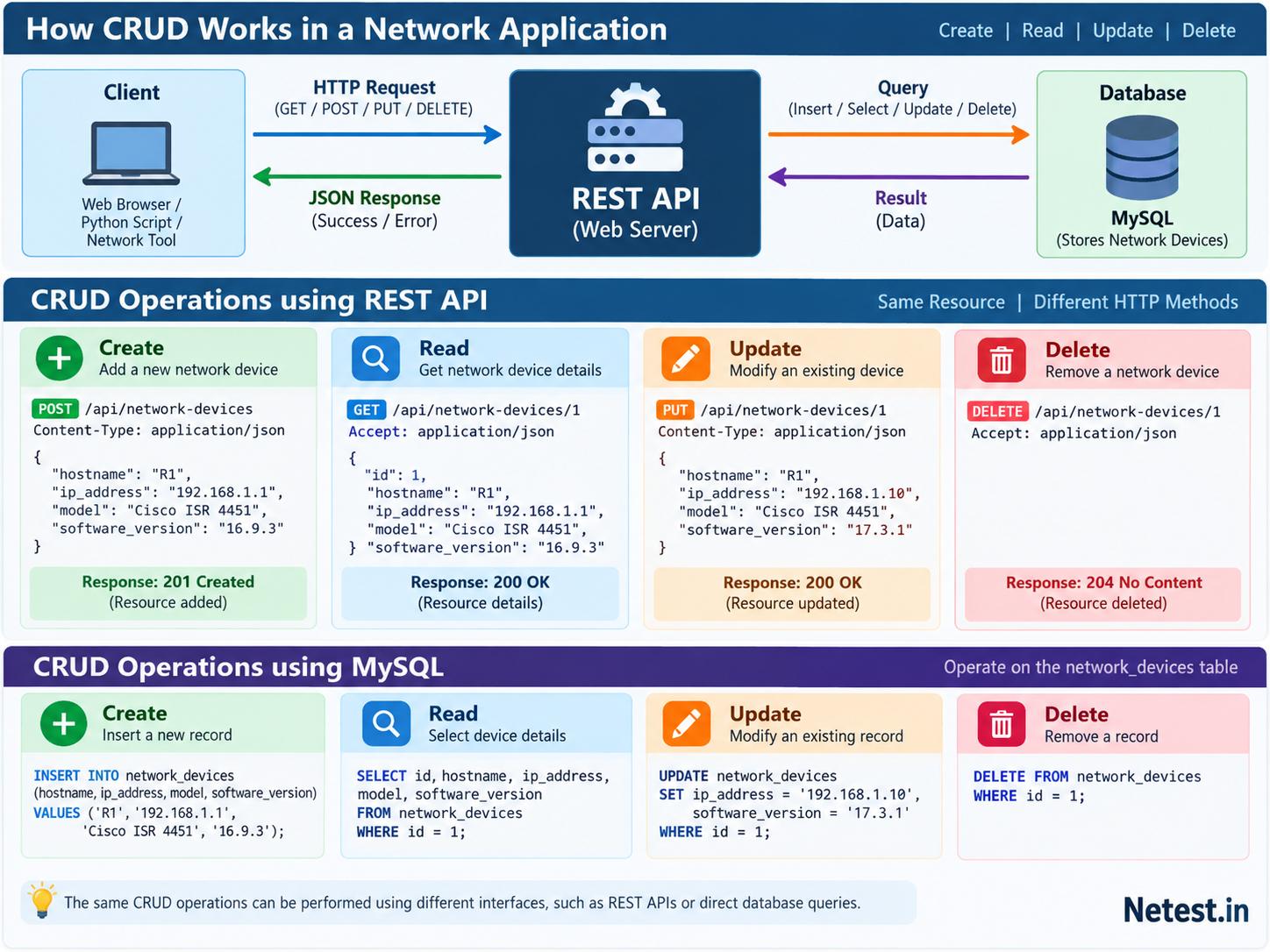Click "(Stores Network Devices)" caption

1142,240
